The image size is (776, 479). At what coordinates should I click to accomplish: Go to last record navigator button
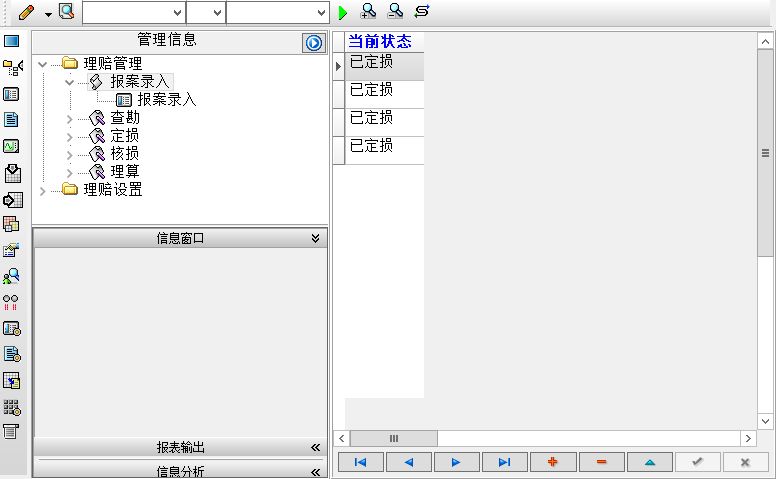(x=504, y=462)
